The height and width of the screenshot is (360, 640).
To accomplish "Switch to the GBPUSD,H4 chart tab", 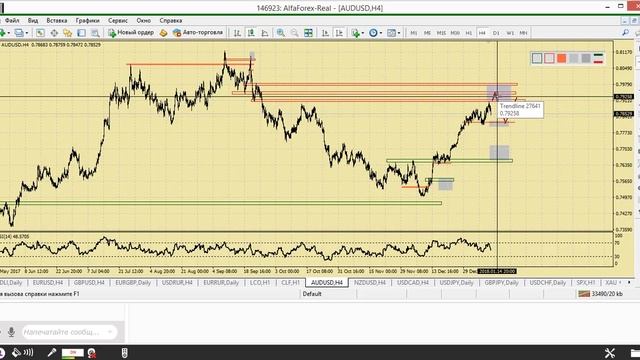I will (89, 282).
